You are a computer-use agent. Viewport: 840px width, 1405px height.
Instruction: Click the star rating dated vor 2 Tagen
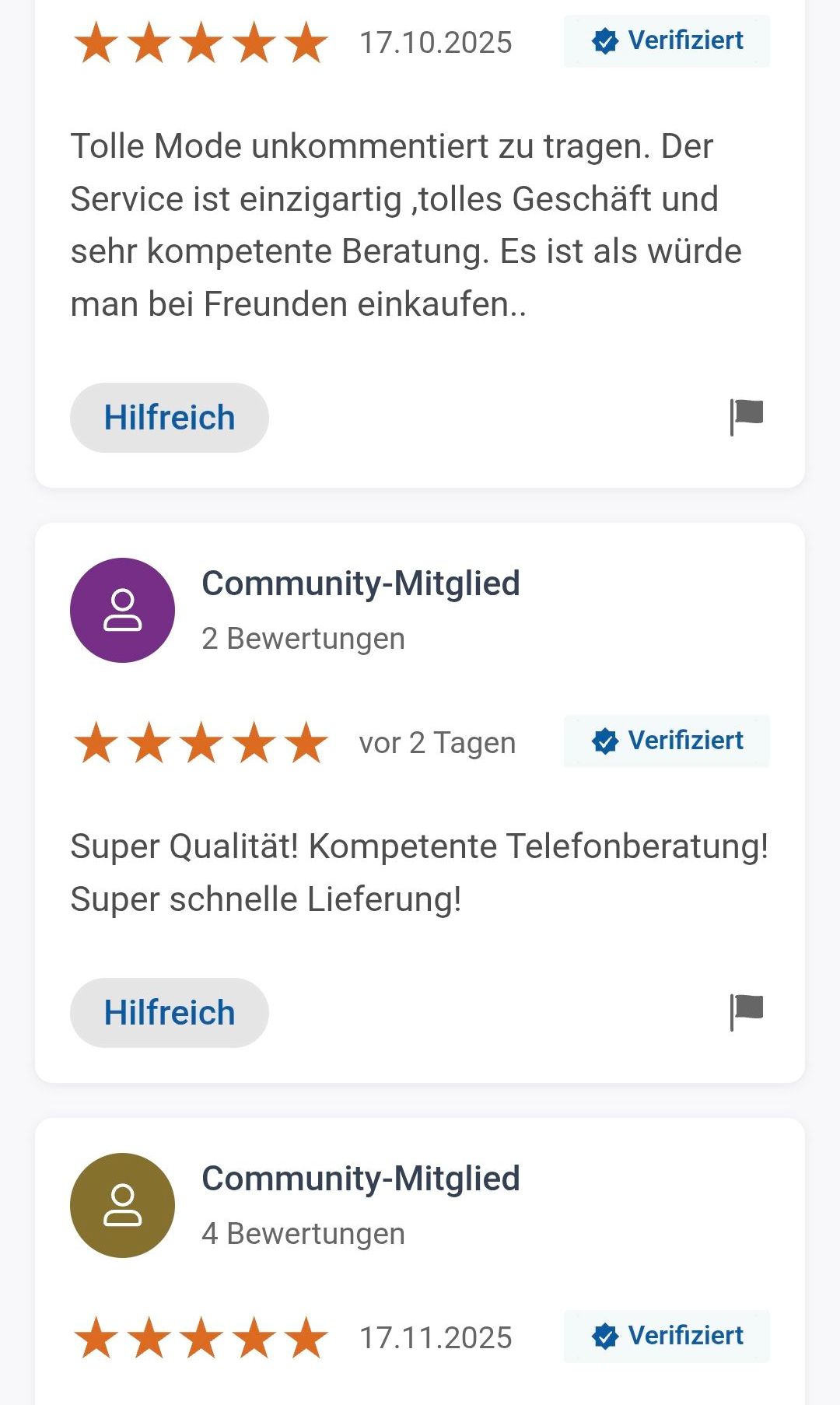click(201, 742)
